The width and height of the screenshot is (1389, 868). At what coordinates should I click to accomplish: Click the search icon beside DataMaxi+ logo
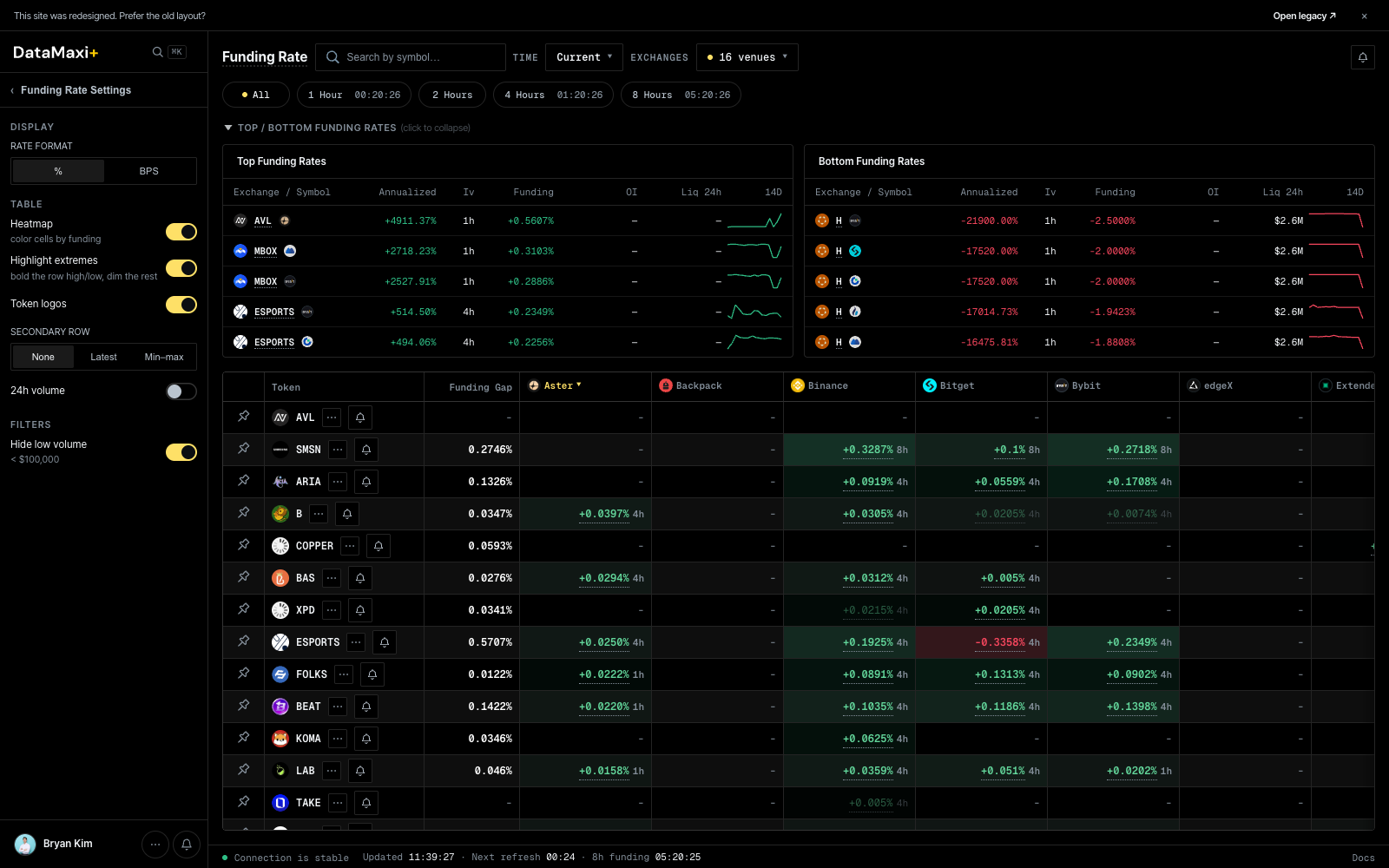pos(157,52)
